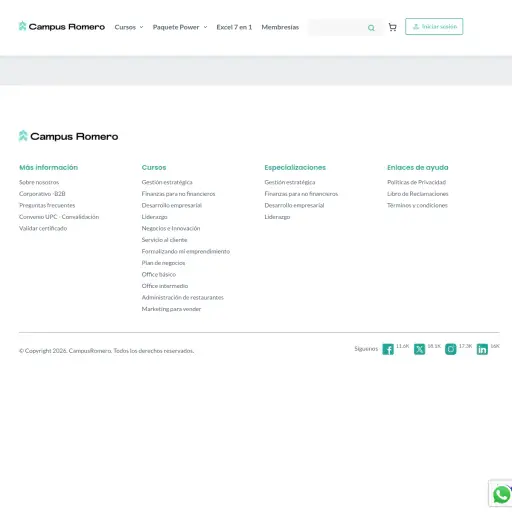512x512 pixels.
Task: Focus the header search field
Action: point(337,28)
